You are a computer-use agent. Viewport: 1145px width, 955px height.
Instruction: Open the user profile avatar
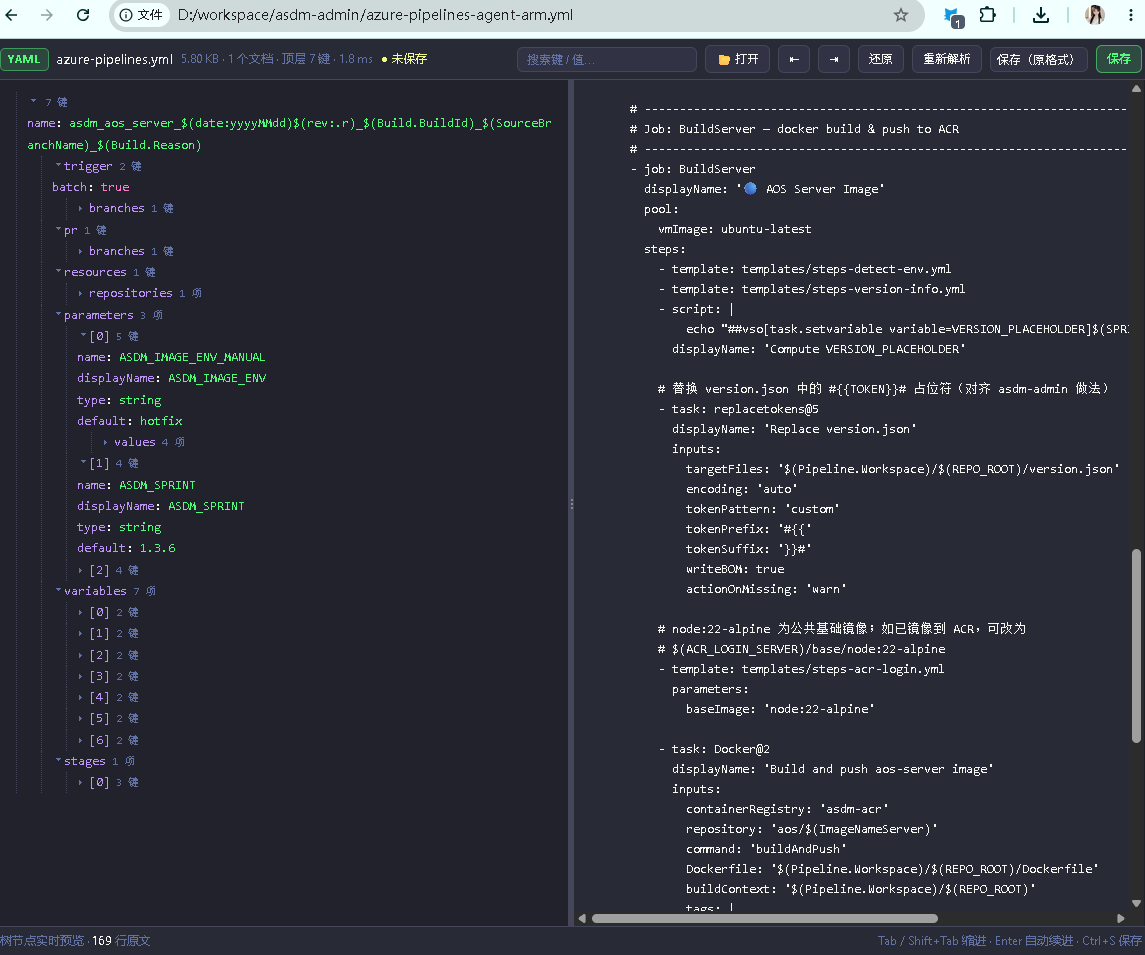point(1095,15)
